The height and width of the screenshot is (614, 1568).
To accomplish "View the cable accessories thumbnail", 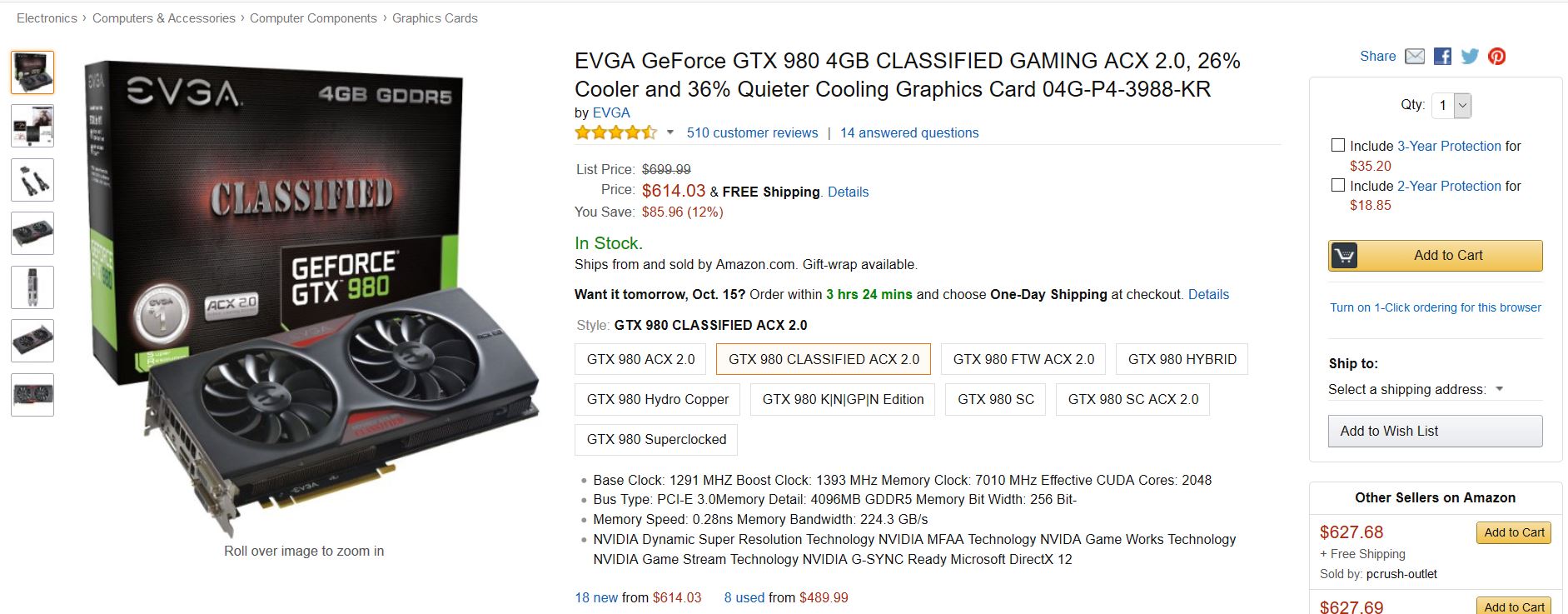I will pyautogui.click(x=32, y=180).
